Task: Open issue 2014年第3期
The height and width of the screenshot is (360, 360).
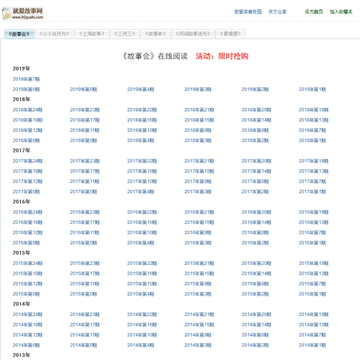Action: point(198,345)
